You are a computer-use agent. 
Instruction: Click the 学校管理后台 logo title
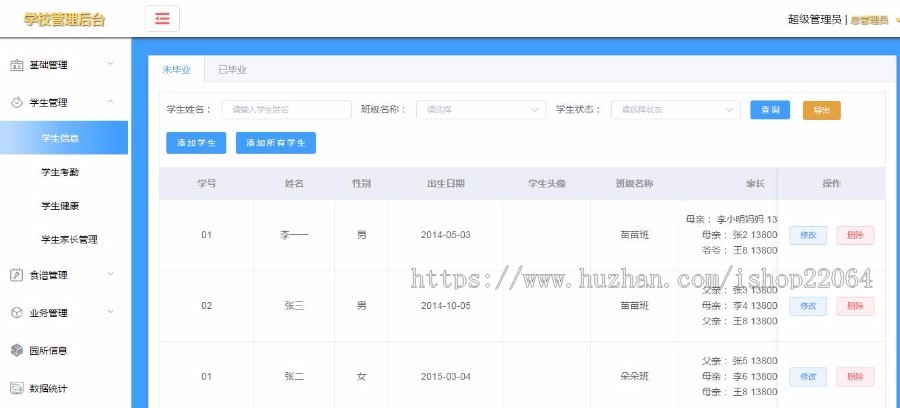[64, 19]
